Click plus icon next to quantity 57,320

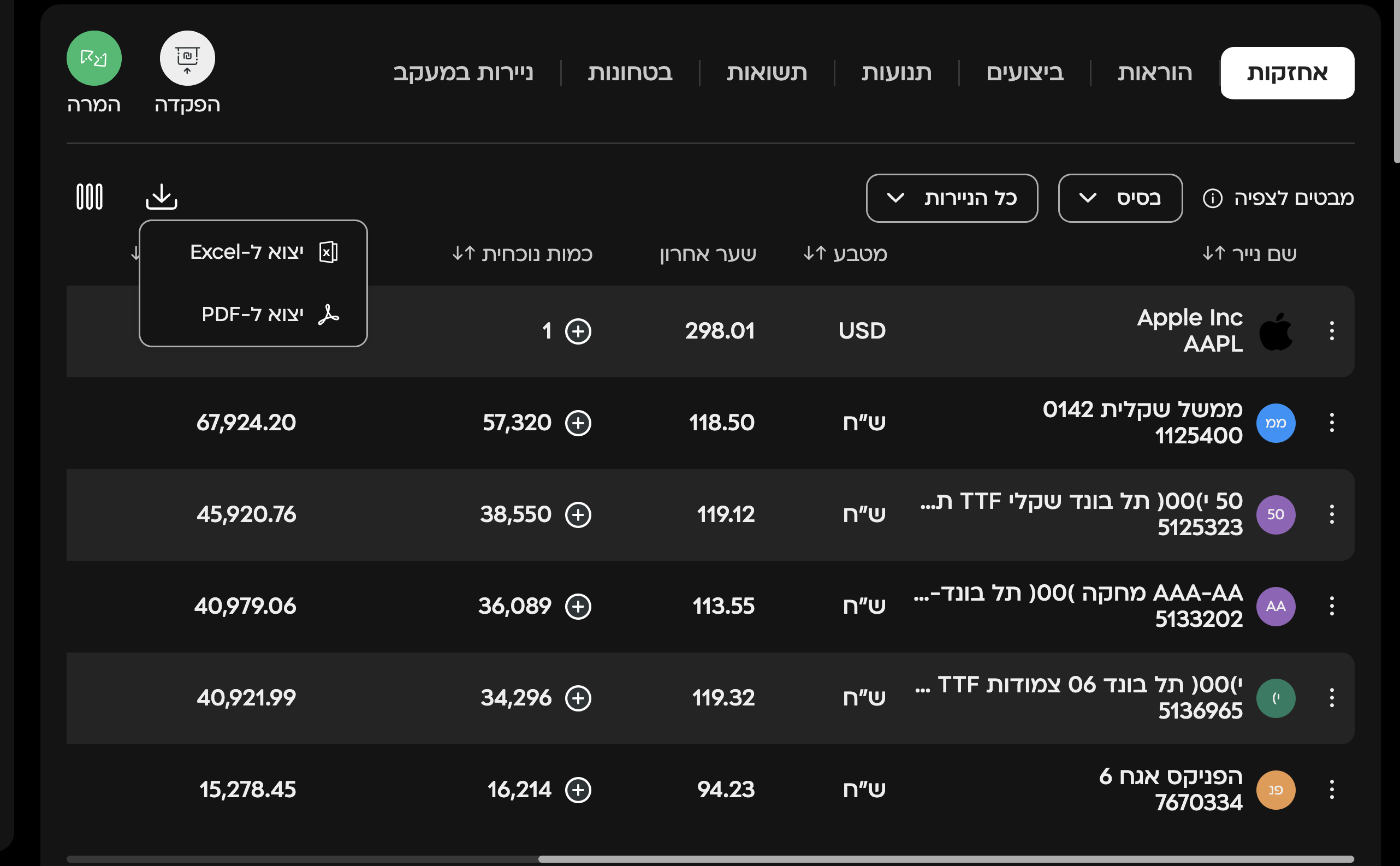coord(578,423)
